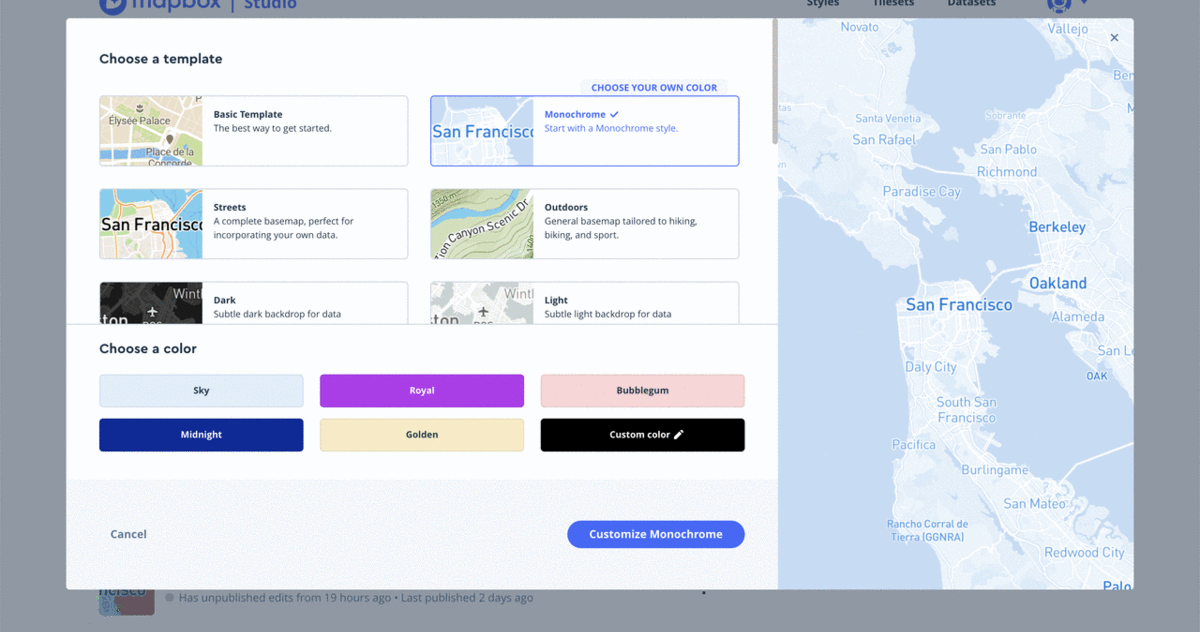Click the Monochrome San Francisco preview thumbnail
The height and width of the screenshot is (632, 1200).
(x=483, y=130)
